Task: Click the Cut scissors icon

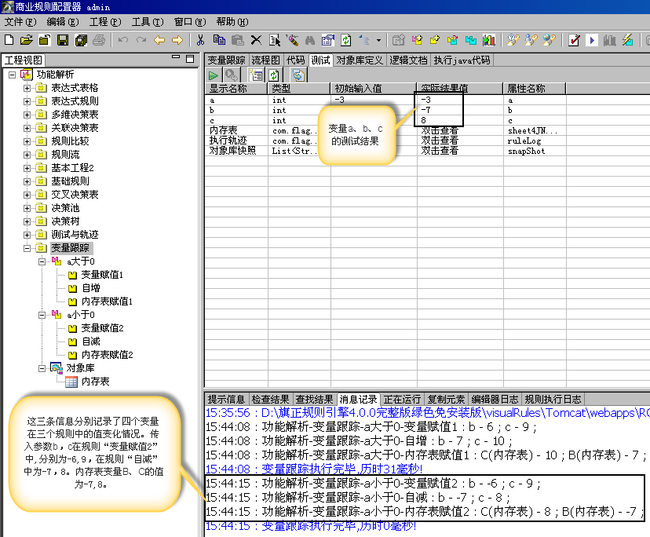Action: [201, 40]
